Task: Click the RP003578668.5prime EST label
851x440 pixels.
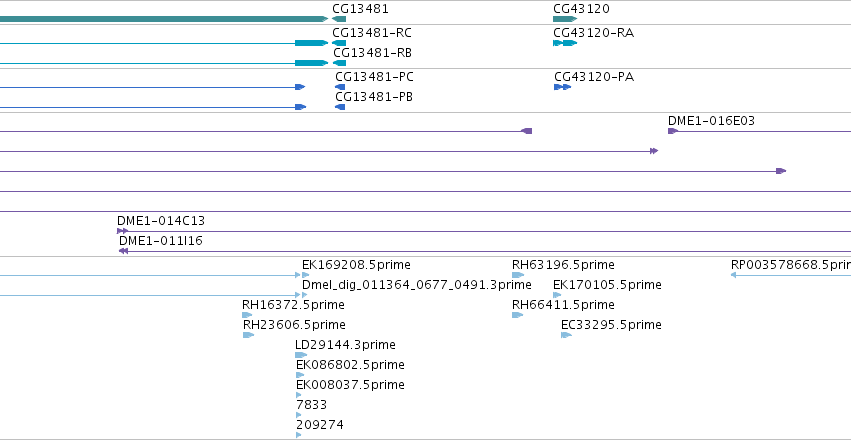Action: (x=791, y=265)
